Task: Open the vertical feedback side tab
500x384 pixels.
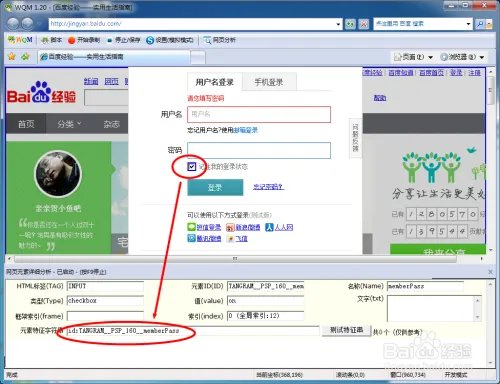Action: 355,137
